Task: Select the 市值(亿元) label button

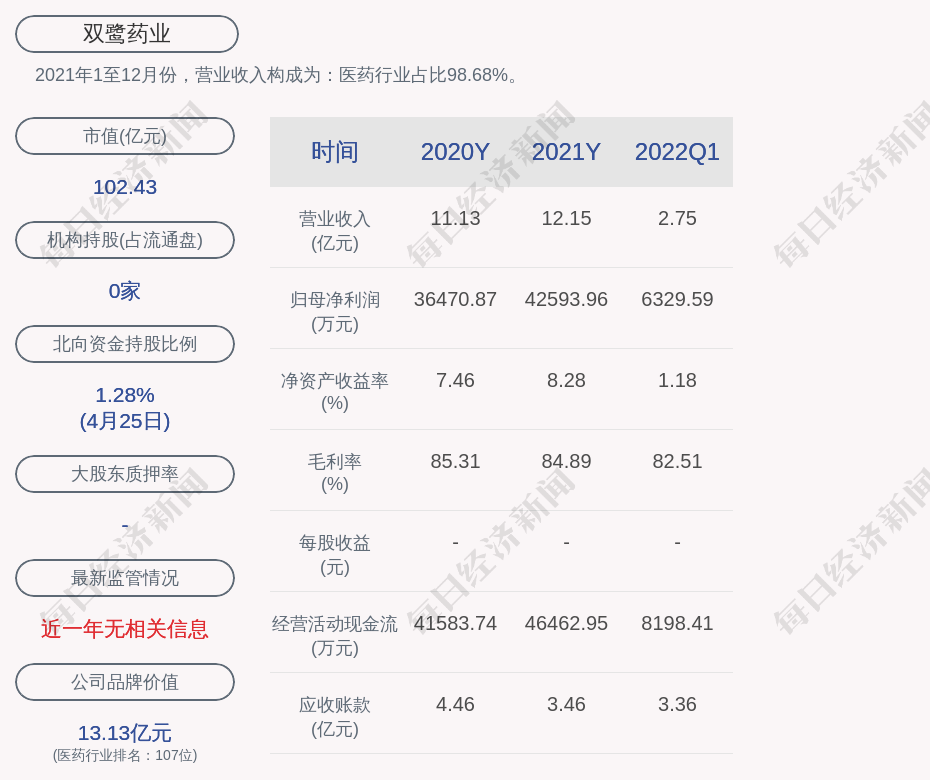Action: pos(125,136)
